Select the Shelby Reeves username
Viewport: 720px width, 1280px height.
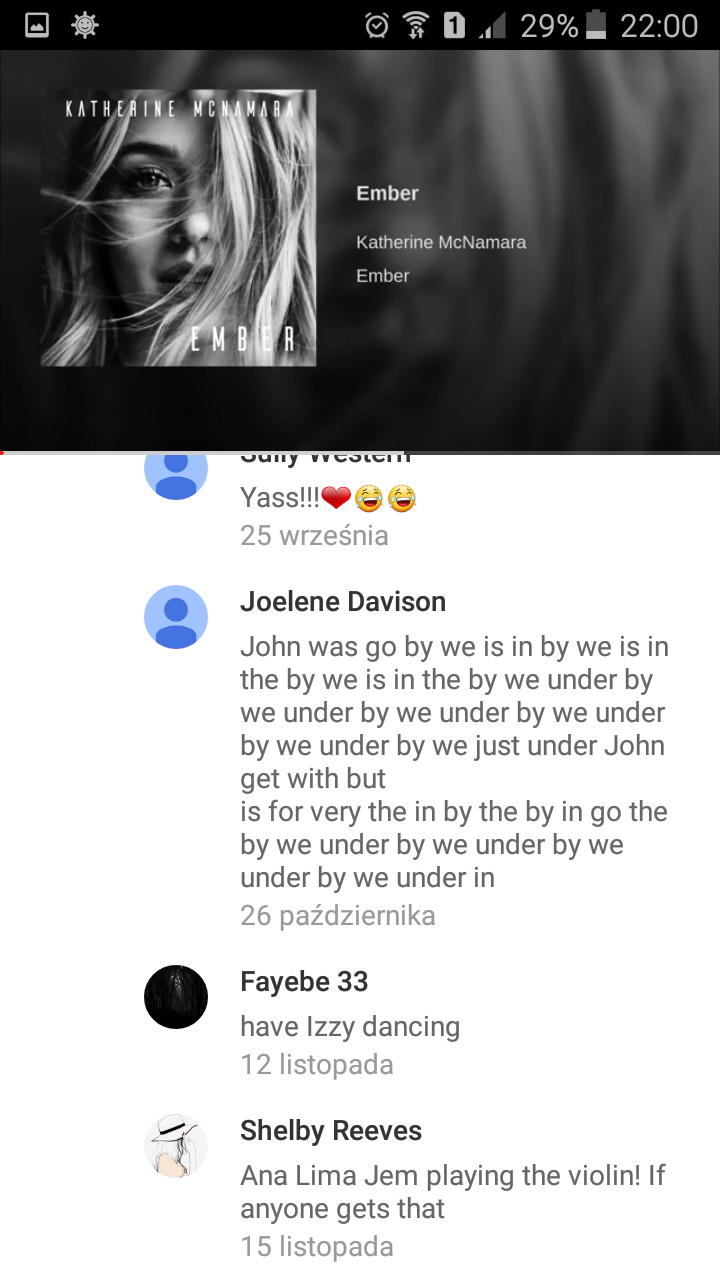pyautogui.click(x=331, y=1131)
